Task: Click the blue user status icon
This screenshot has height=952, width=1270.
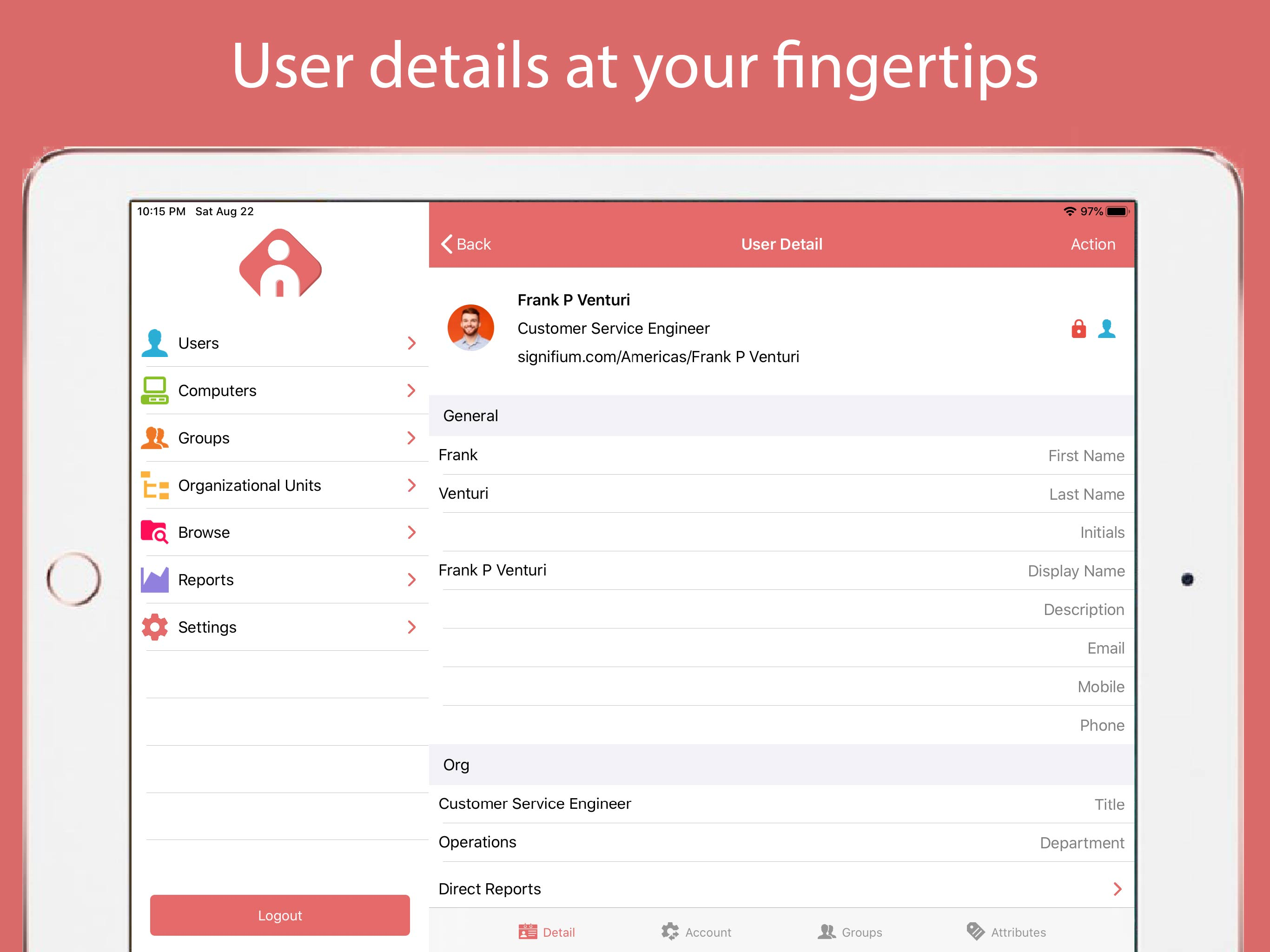Action: 1107,329
